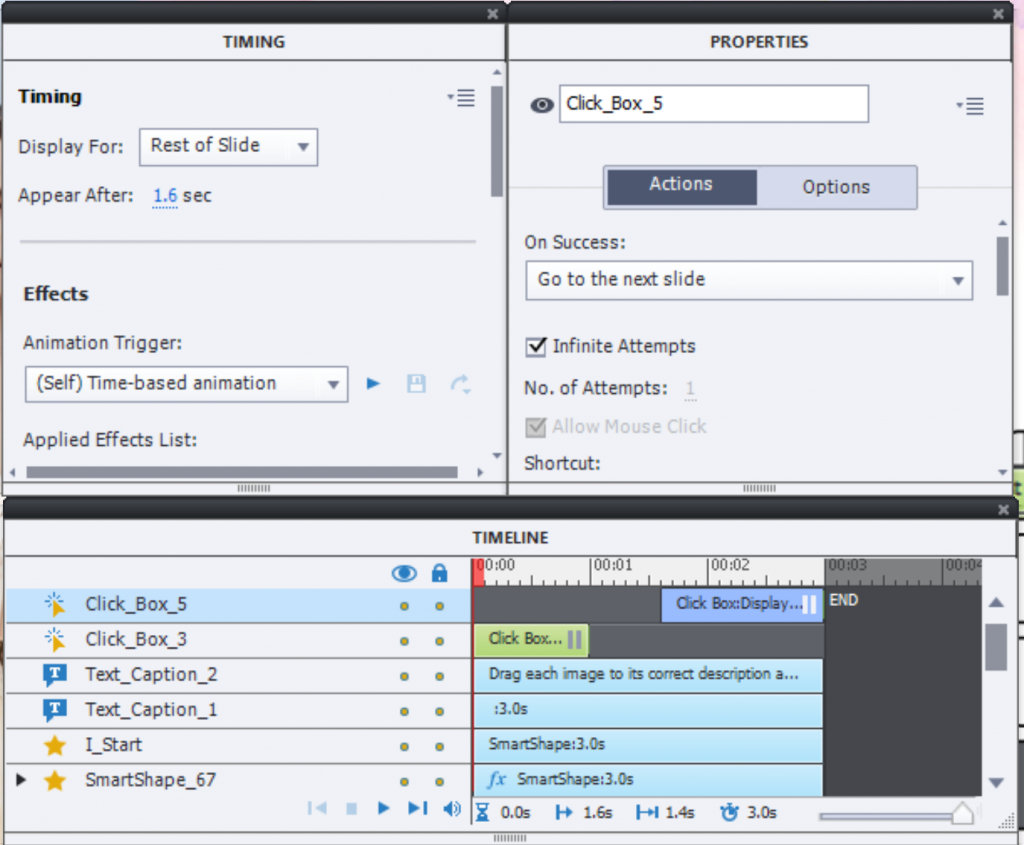Viewport: 1024px width, 845px height.
Task: Open the Display For dropdown
Action: coord(228,146)
